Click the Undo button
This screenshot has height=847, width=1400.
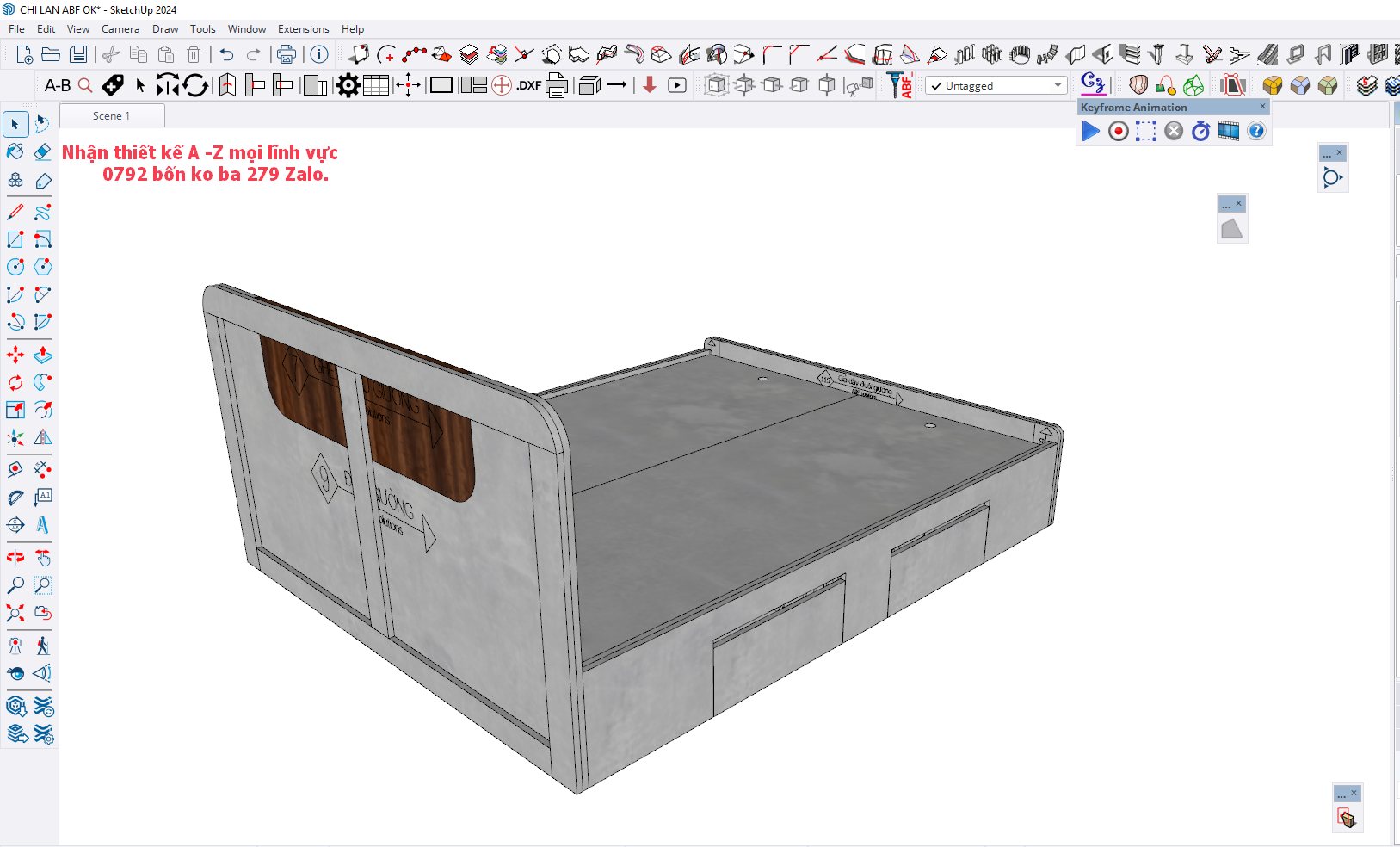[226, 55]
